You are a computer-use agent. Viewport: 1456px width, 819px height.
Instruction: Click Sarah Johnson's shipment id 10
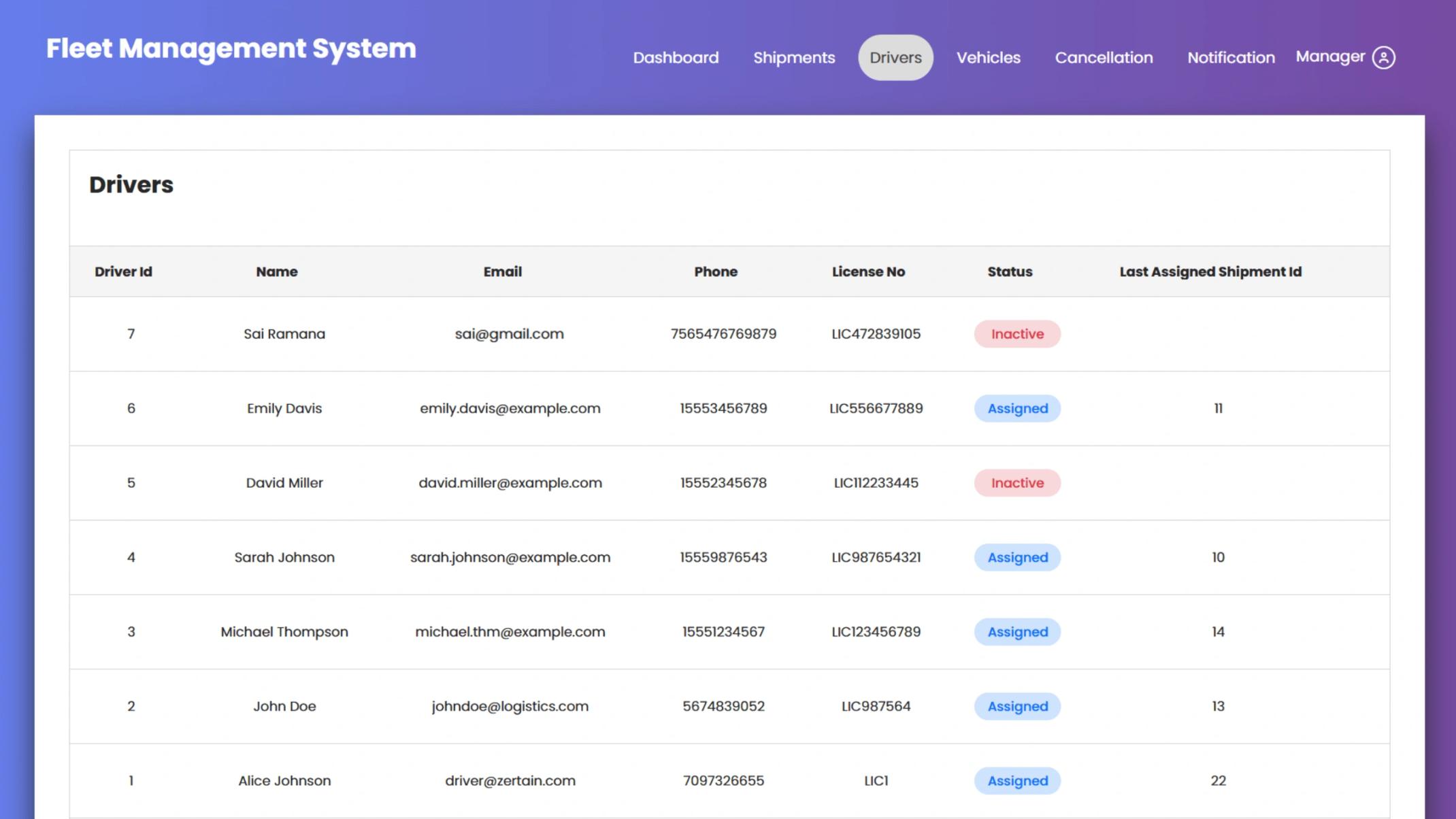(x=1218, y=557)
